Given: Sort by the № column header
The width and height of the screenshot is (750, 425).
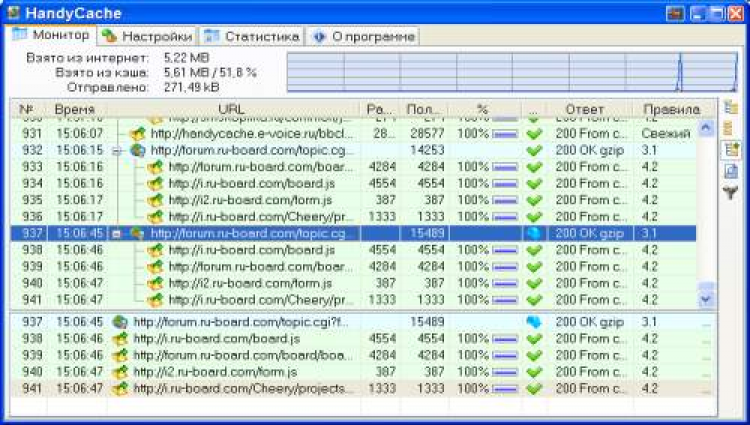Looking at the screenshot, I should (x=28, y=109).
